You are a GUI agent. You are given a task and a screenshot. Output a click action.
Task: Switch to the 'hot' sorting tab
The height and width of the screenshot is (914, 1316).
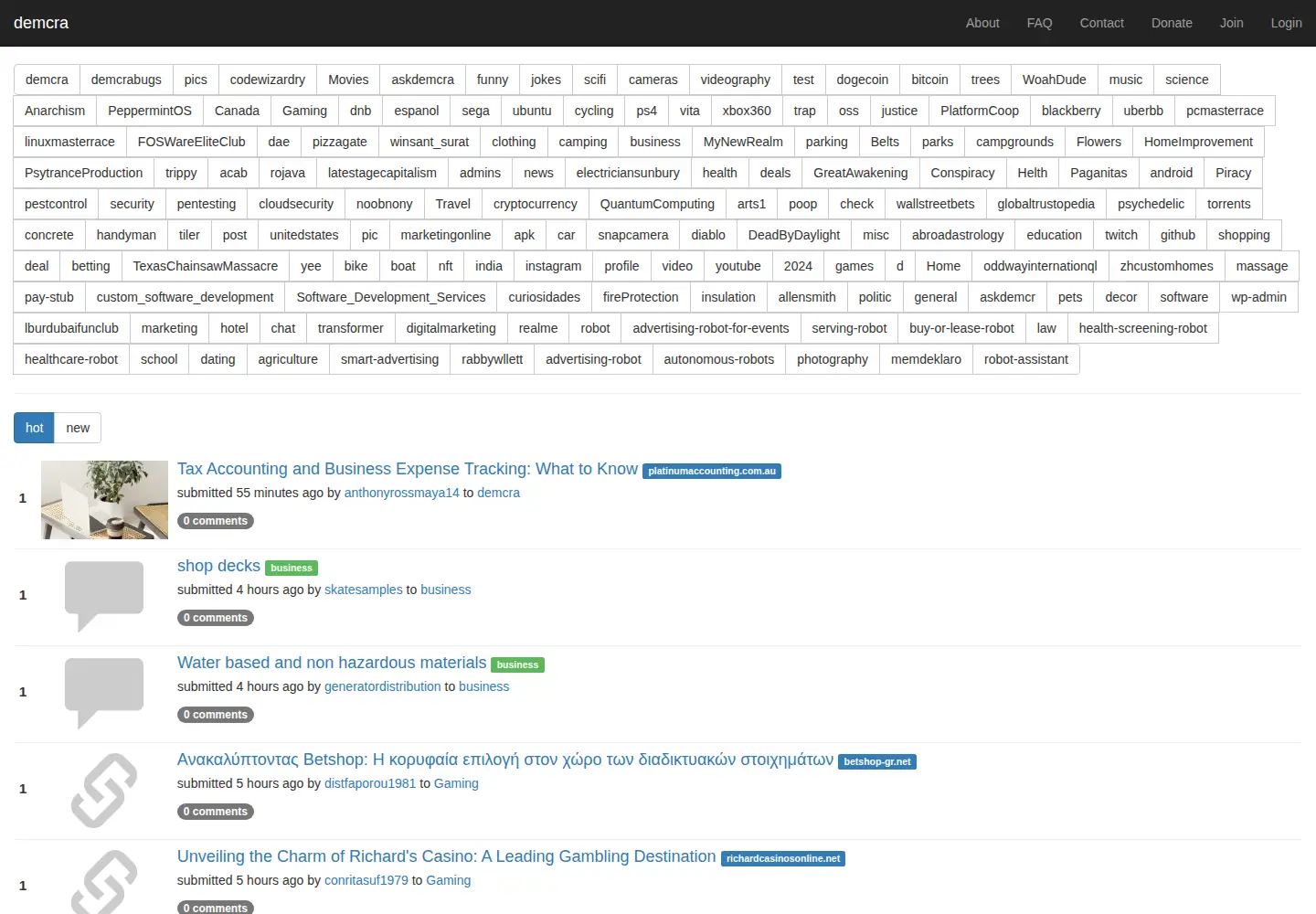(x=34, y=428)
